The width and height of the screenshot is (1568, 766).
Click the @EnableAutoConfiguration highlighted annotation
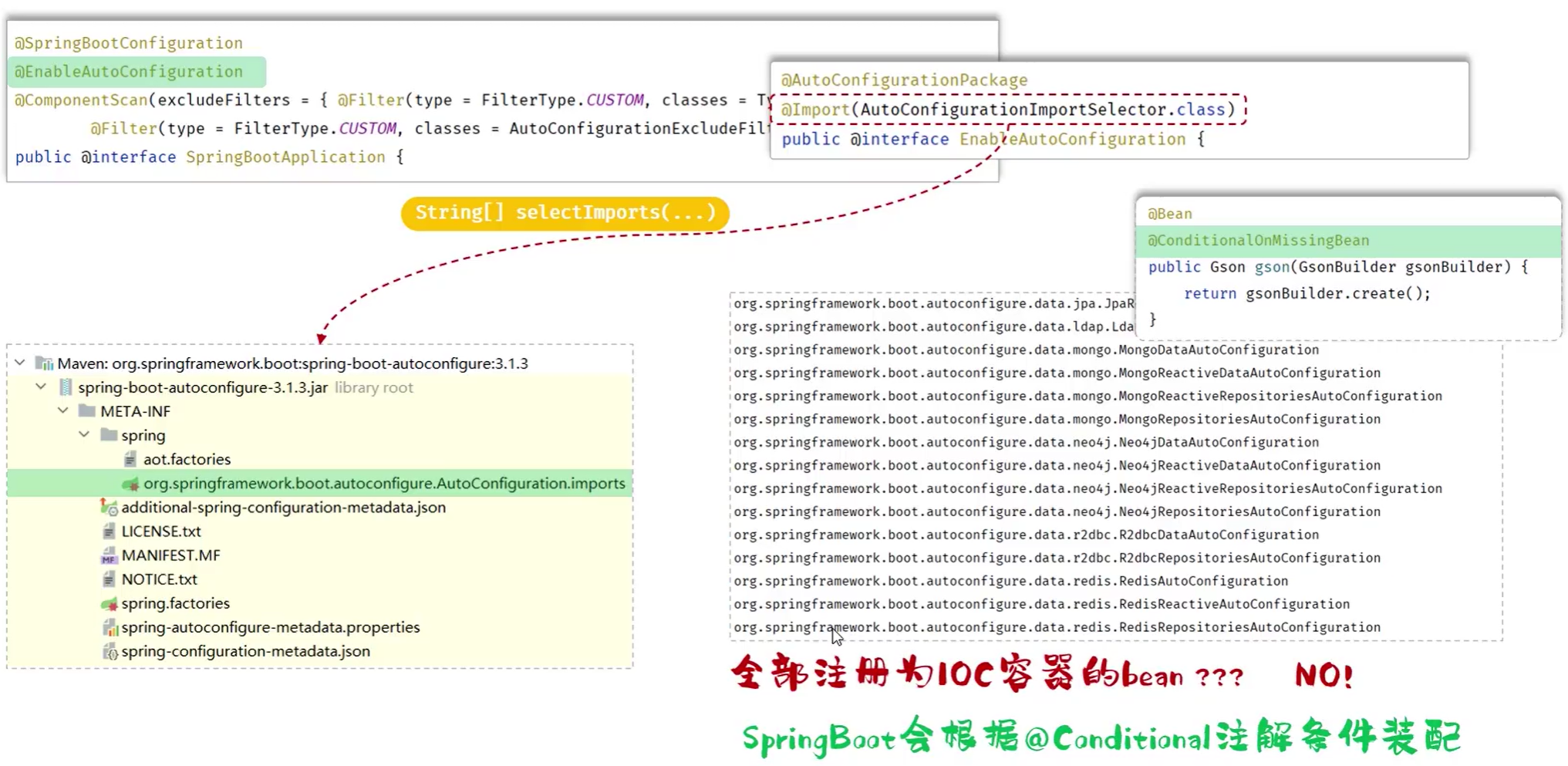click(137, 72)
